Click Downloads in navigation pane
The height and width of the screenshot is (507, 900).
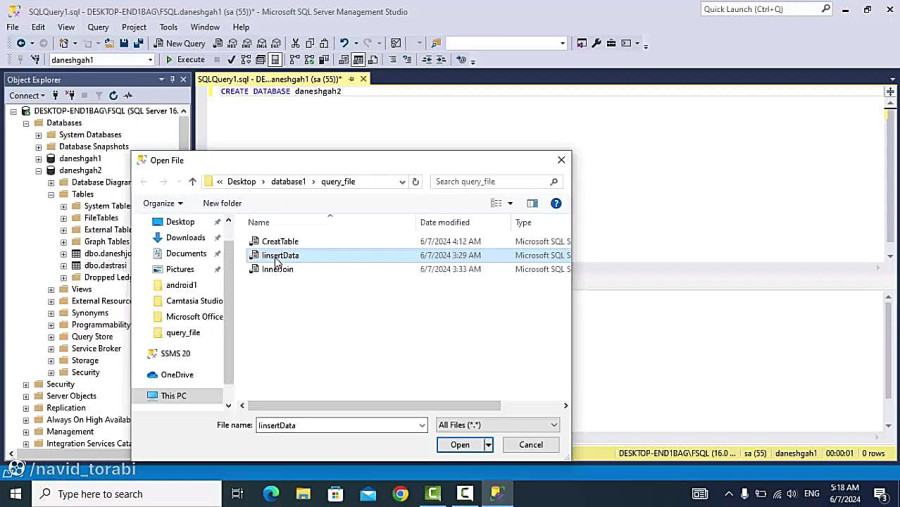tap(185, 237)
